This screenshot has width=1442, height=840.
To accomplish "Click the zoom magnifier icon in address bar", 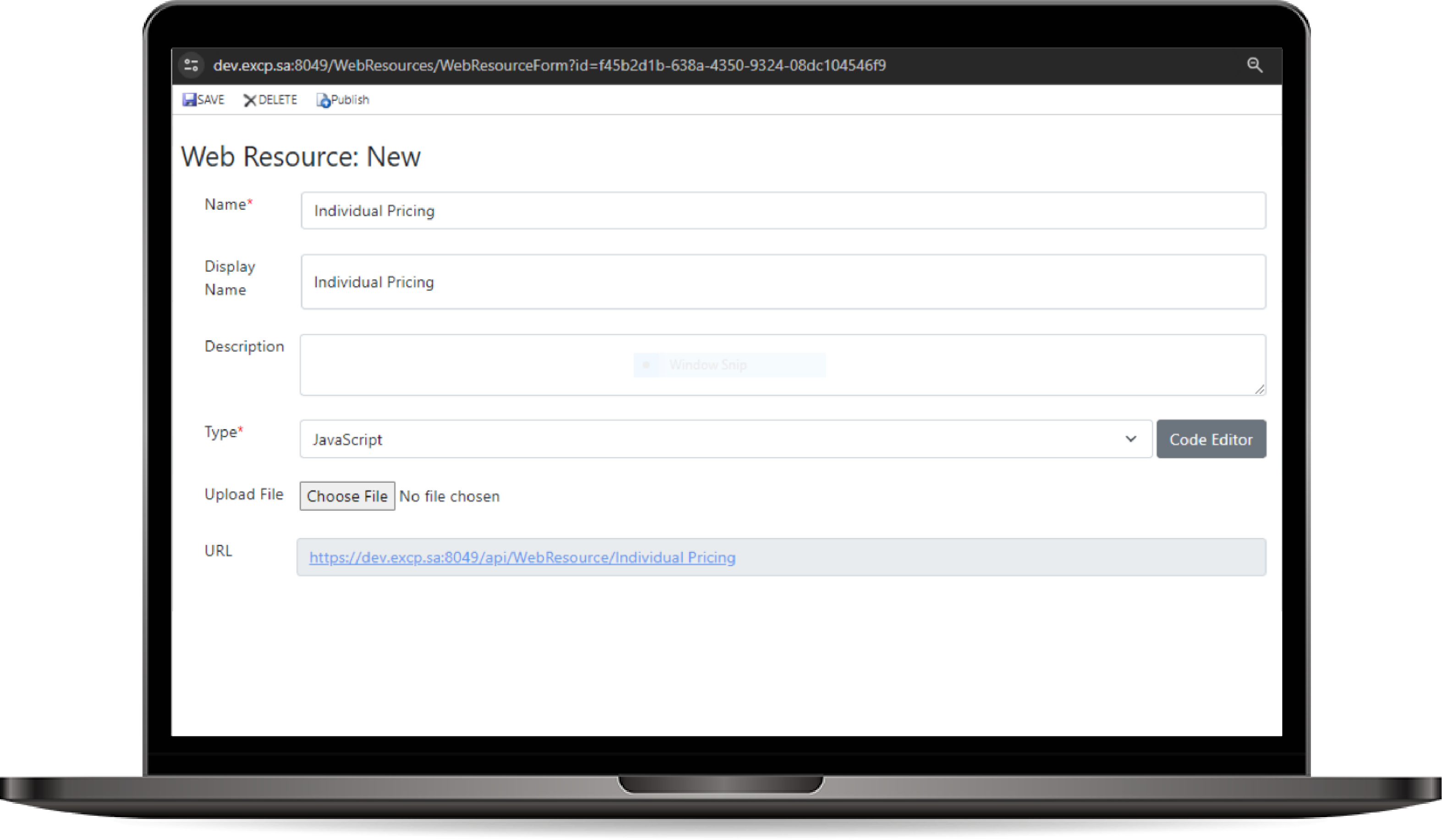I will (x=1254, y=65).
